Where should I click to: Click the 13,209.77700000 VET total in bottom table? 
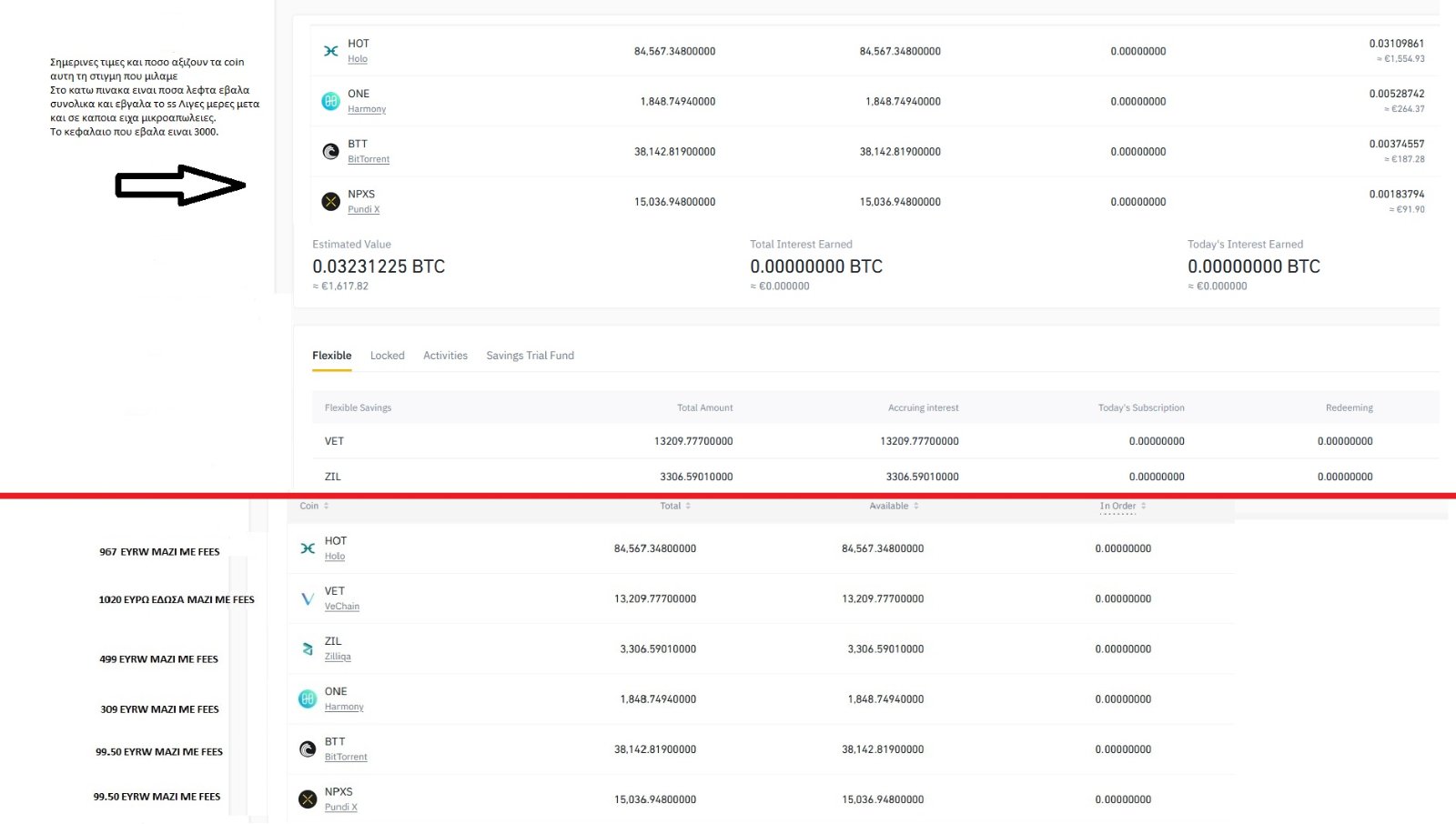655,598
